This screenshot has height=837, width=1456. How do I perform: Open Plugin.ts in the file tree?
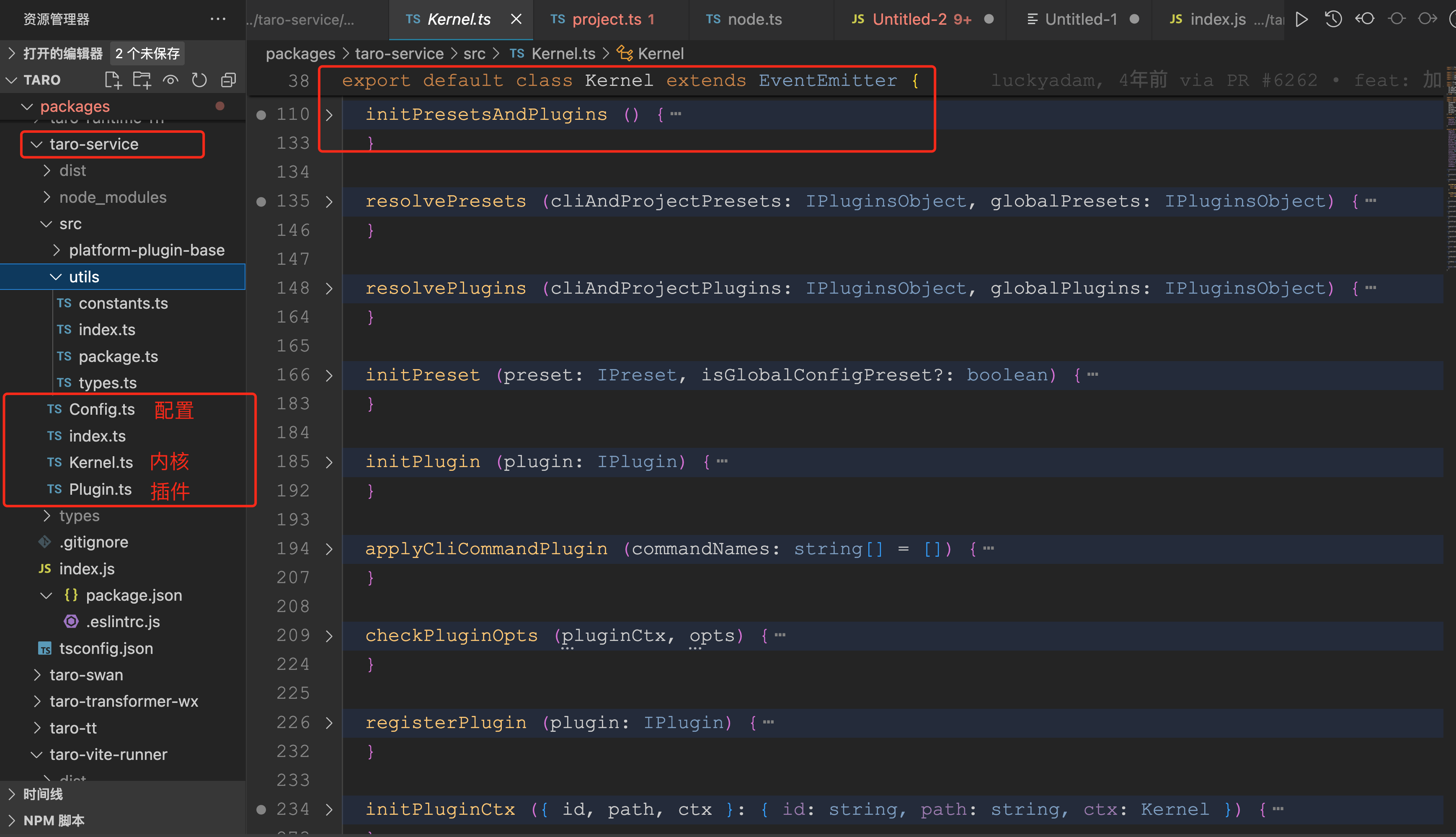click(x=100, y=489)
